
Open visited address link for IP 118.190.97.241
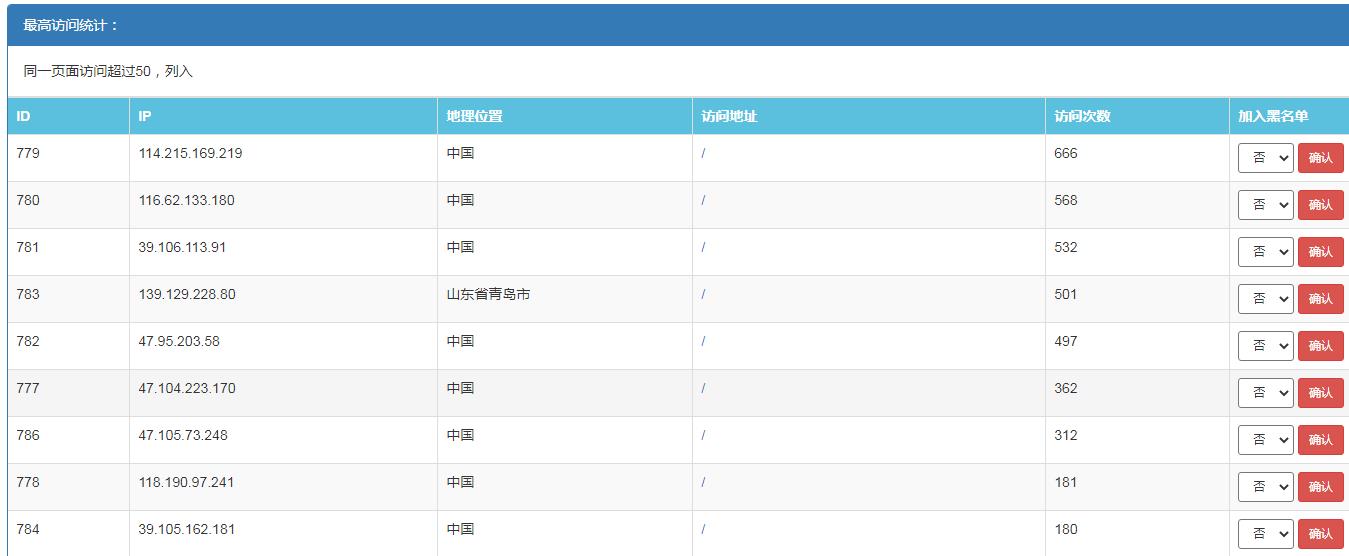[x=703, y=483]
